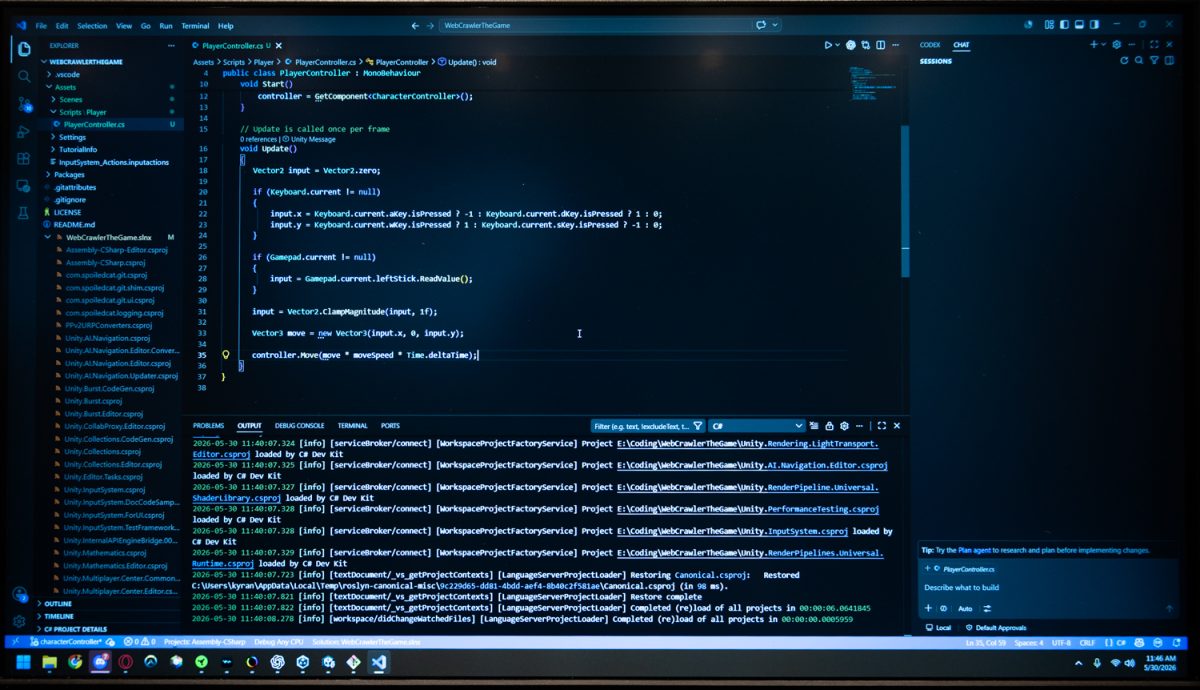The image size is (1200, 690).
Task: Open the Output panel settings gear
Action: coord(844,426)
